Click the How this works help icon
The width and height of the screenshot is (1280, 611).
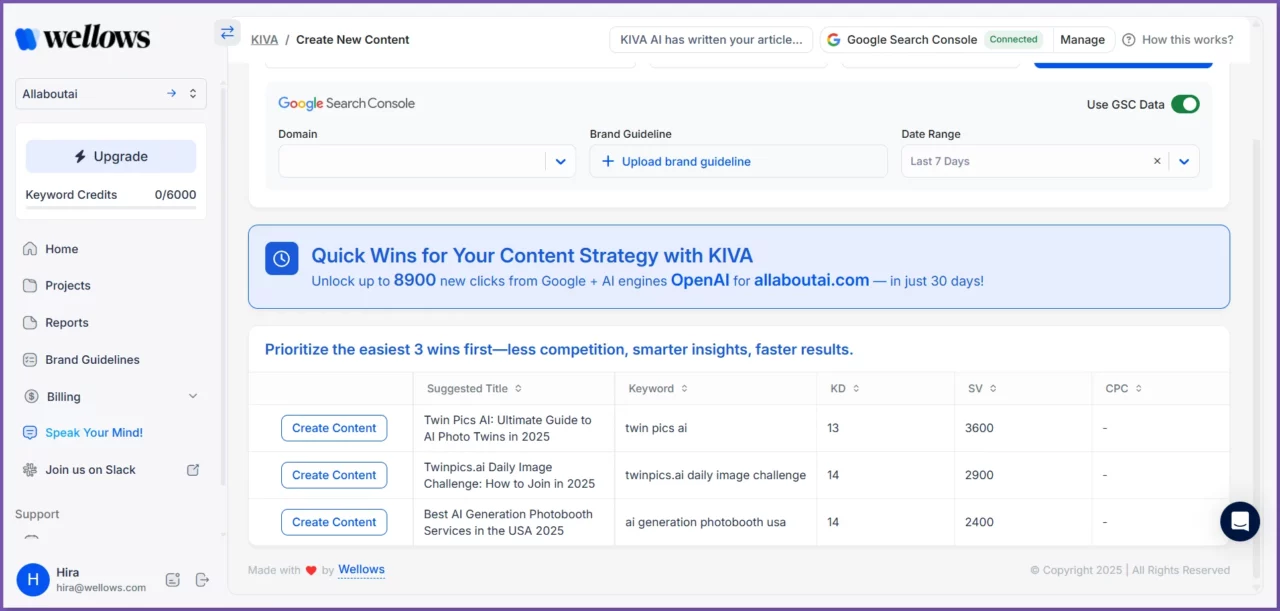(1129, 40)
